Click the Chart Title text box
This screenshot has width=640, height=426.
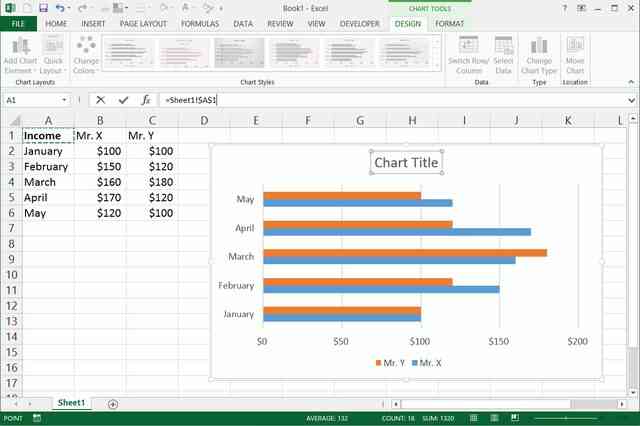pos(405,163)
